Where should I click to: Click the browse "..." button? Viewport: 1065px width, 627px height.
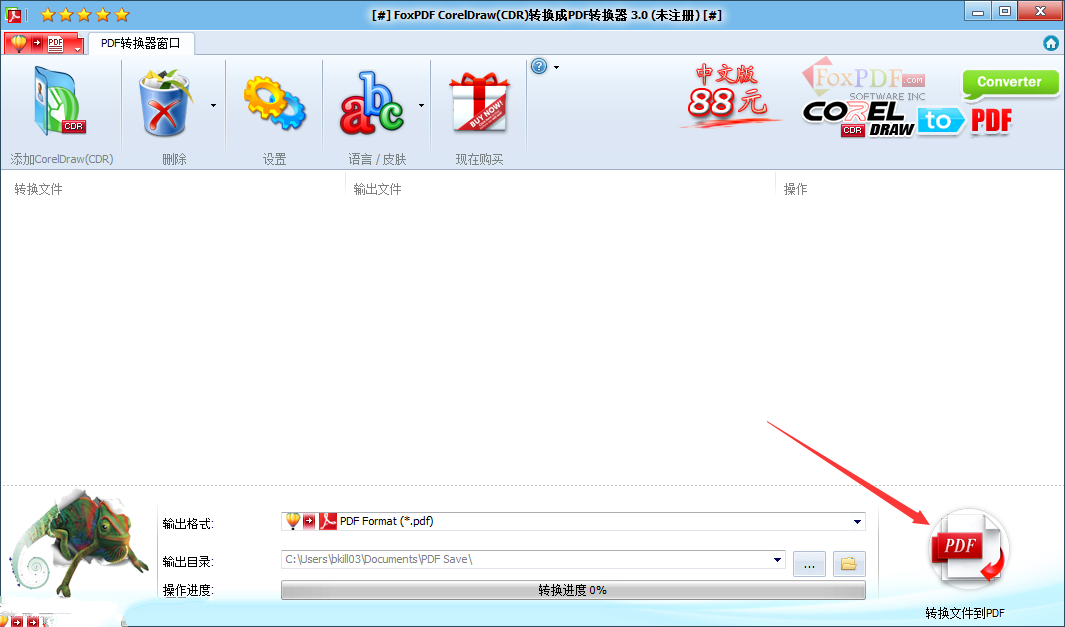(809, 564)
